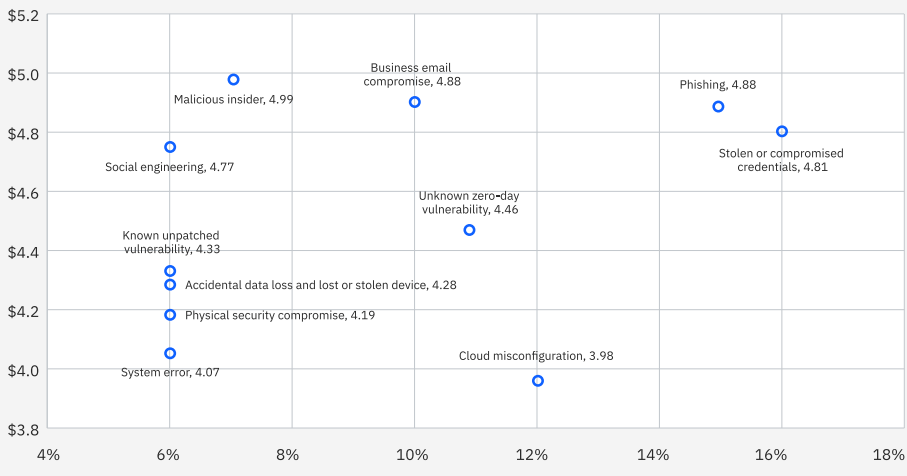Click the "Phishing, 4.88" text label
Viewport: 907px width, 476px height.
[717, 85]
